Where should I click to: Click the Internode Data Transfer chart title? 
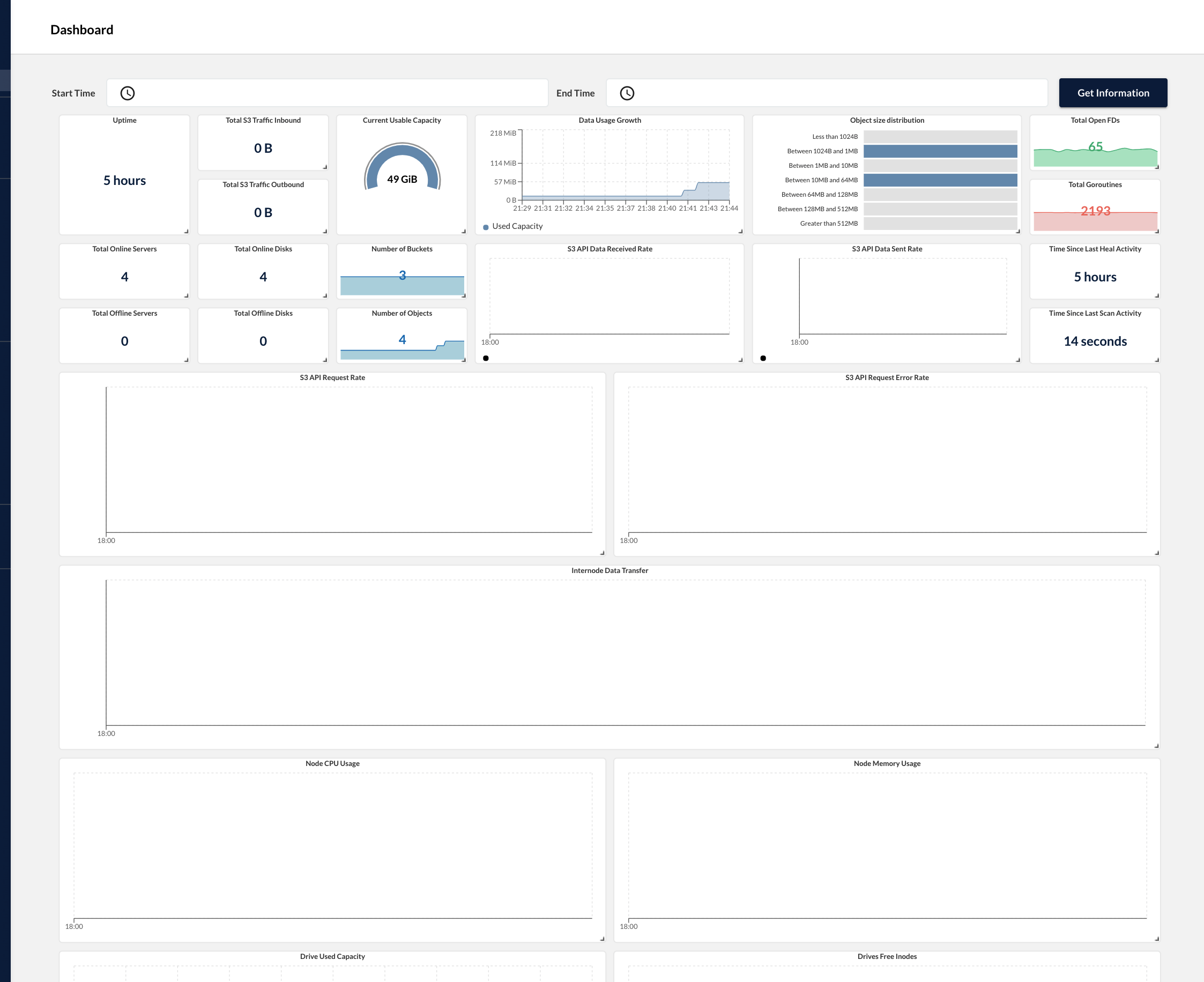(x=610, y=570)
